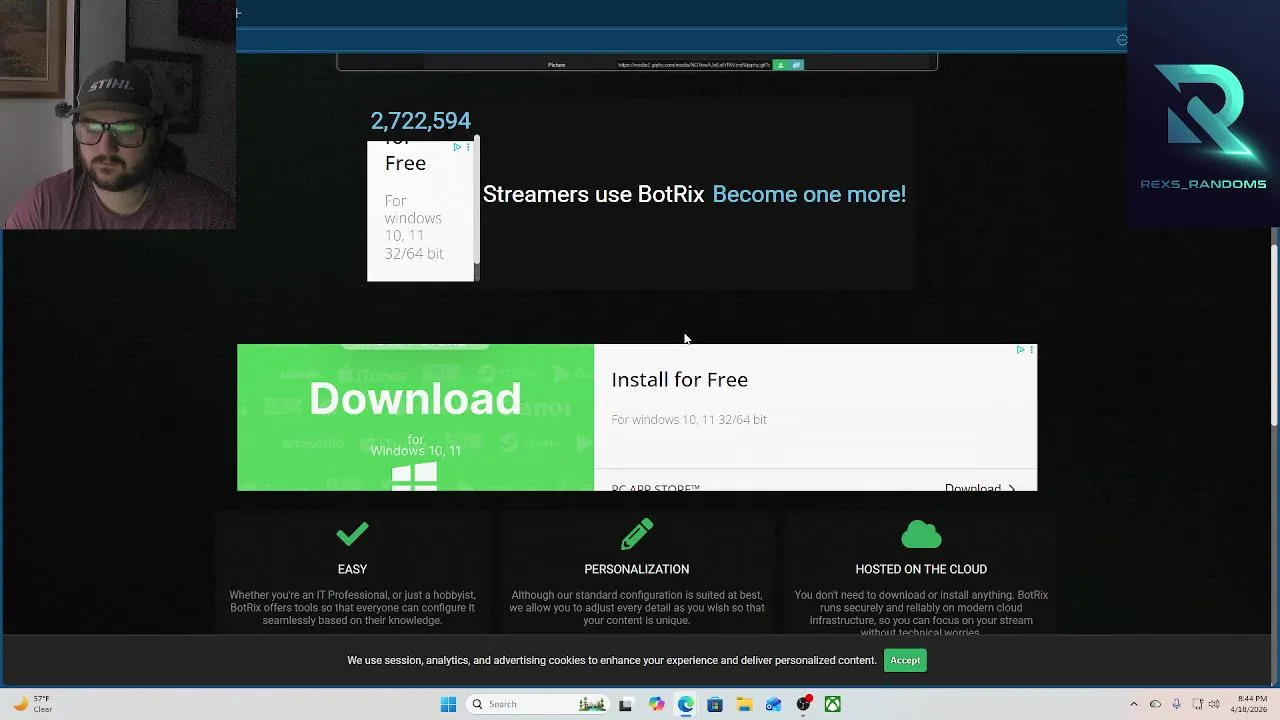This screenshot has width=1280, height=720.
Task: Click the small circular icon at top right bar
Action: (1121, 40)
